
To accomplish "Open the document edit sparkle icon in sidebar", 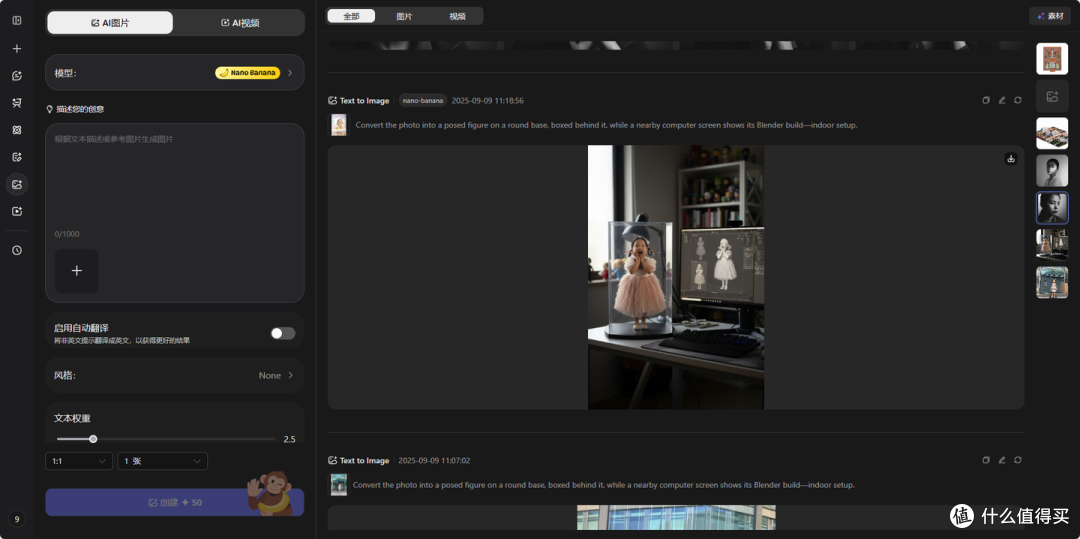I will pyautogui.click(x=17, y=157).
